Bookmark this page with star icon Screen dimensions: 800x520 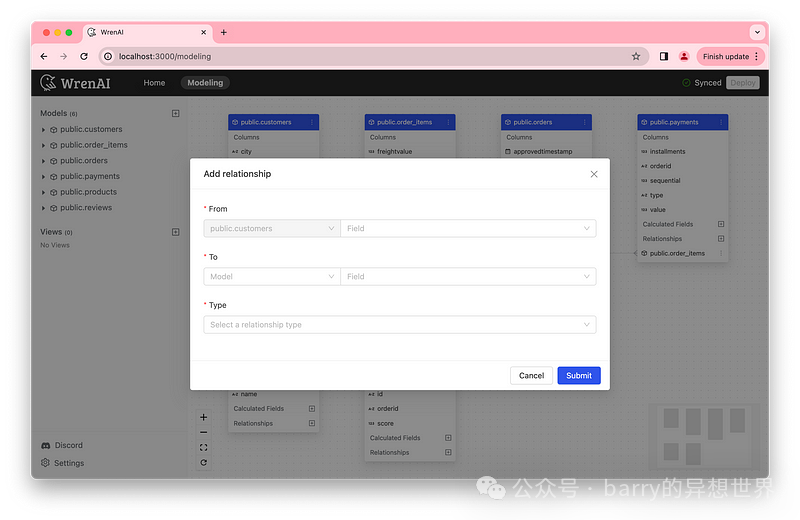636,57
